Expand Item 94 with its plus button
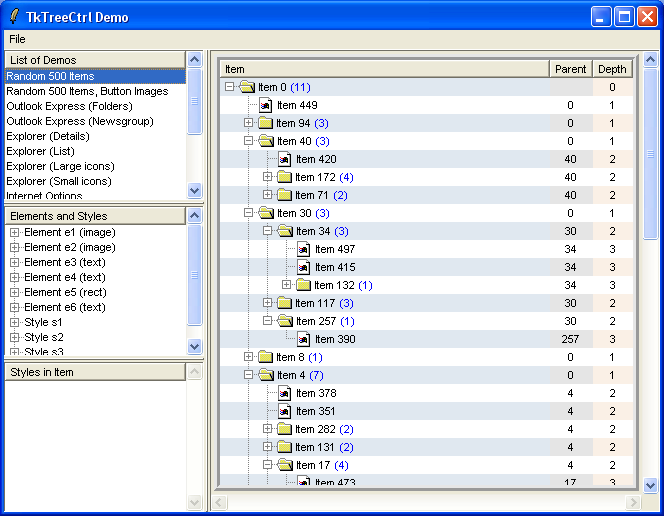Image resolution: width=664 pixels, height=516 pixels. point(249,123)
